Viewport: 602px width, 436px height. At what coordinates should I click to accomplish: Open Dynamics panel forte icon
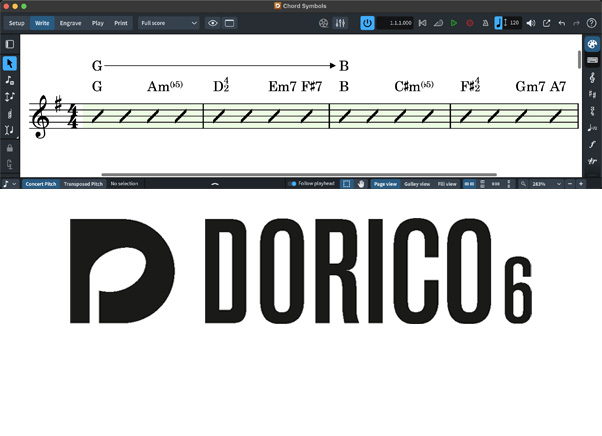pyautogui.click(x=592, y=144)
